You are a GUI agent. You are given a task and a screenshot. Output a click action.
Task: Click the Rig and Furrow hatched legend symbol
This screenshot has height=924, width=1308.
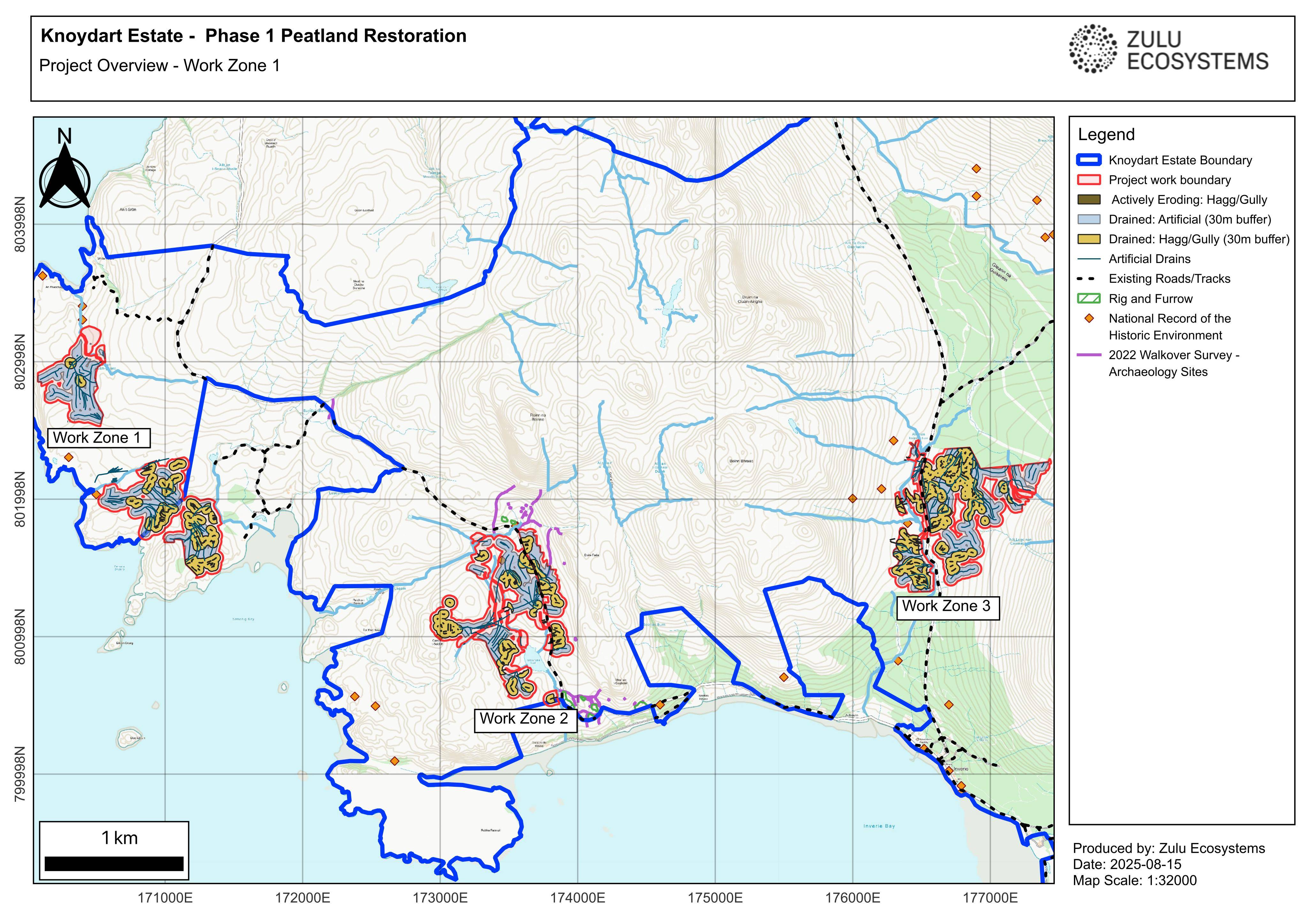point(1089,299)
